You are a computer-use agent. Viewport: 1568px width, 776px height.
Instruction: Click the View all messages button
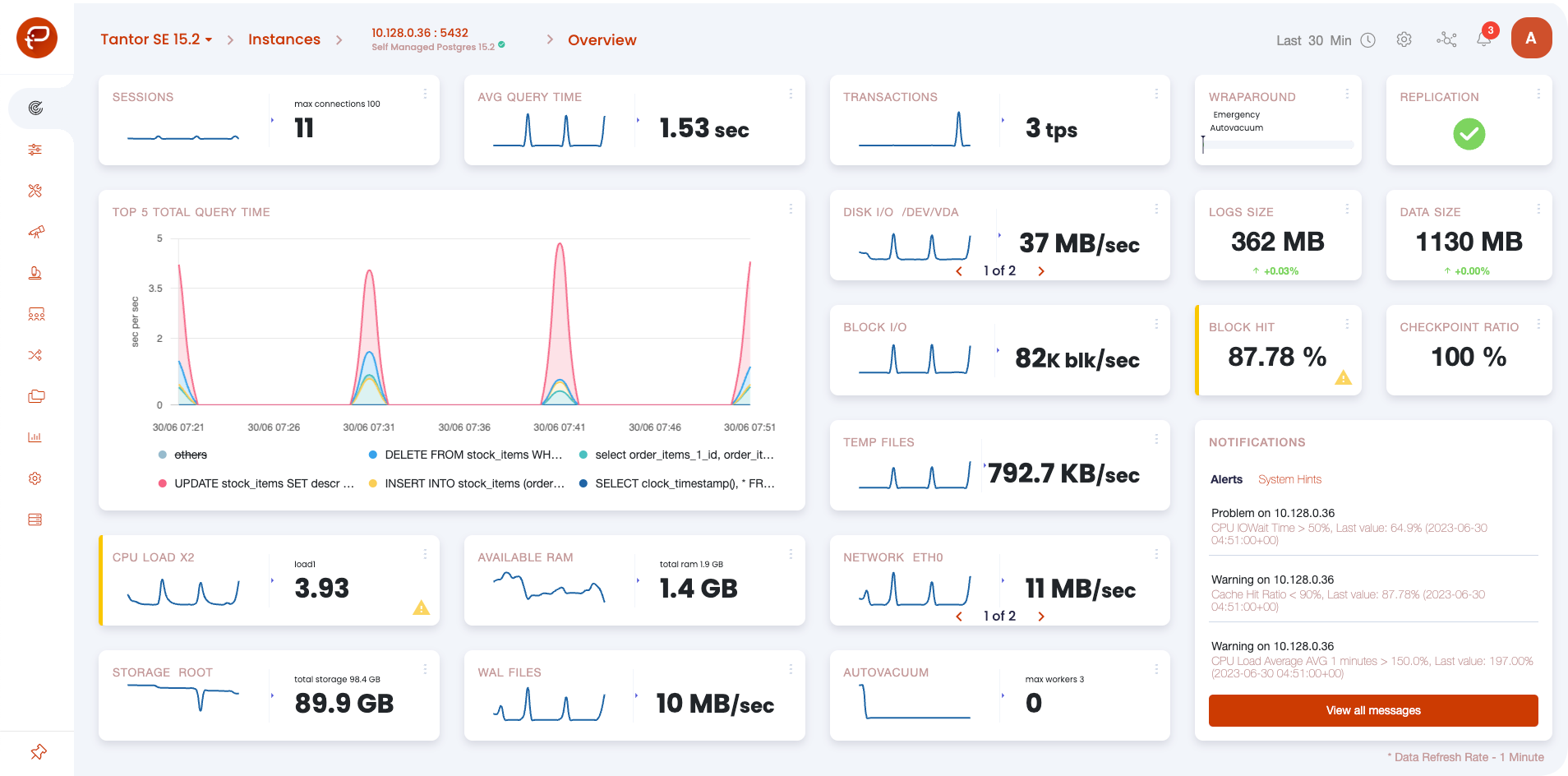[x=1373, y=710]
